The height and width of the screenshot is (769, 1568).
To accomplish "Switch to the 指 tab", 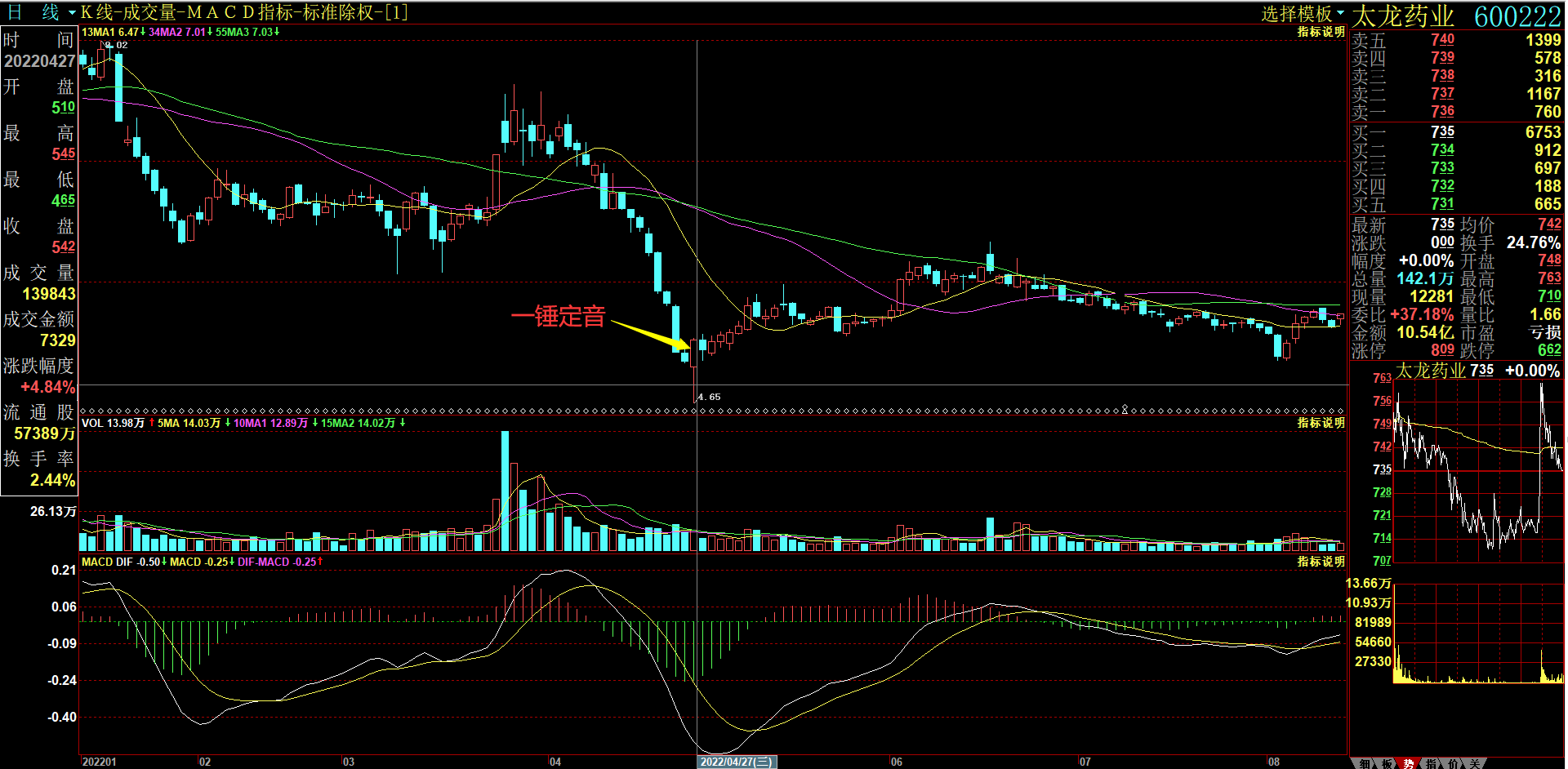I will pos(1431,763).
